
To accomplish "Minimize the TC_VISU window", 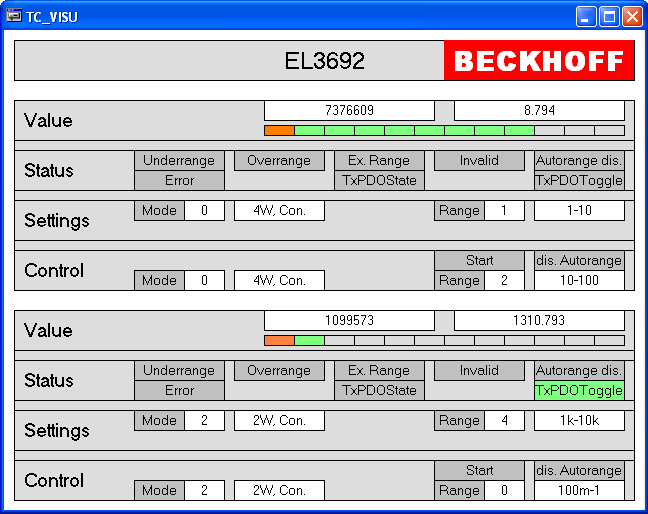I will 586,17.
